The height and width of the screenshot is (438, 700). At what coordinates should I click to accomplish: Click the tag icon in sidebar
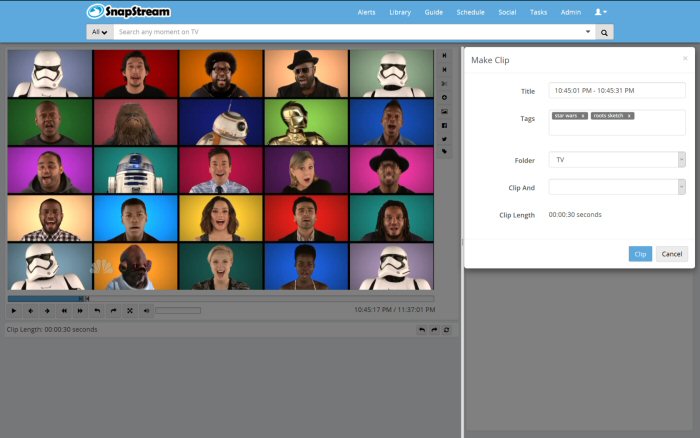(444, 151)
